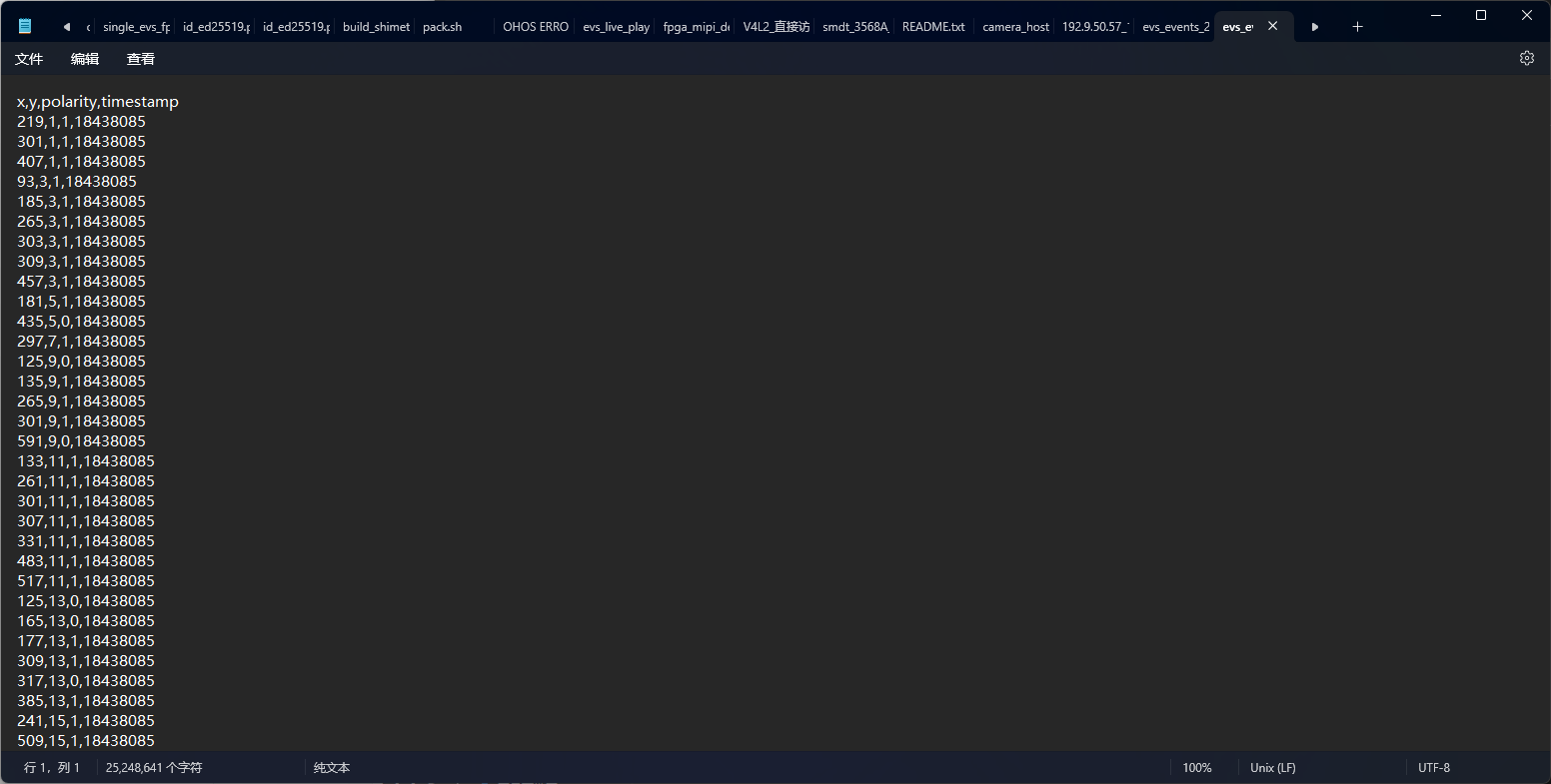Switch to the README.txt tab
The image size is (1551, 784).
point(932,27)
